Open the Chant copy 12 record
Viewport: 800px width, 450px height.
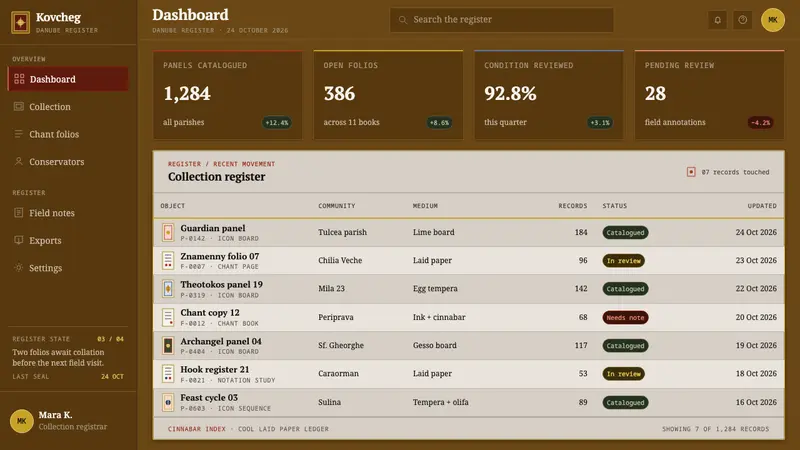coord(468,317)
